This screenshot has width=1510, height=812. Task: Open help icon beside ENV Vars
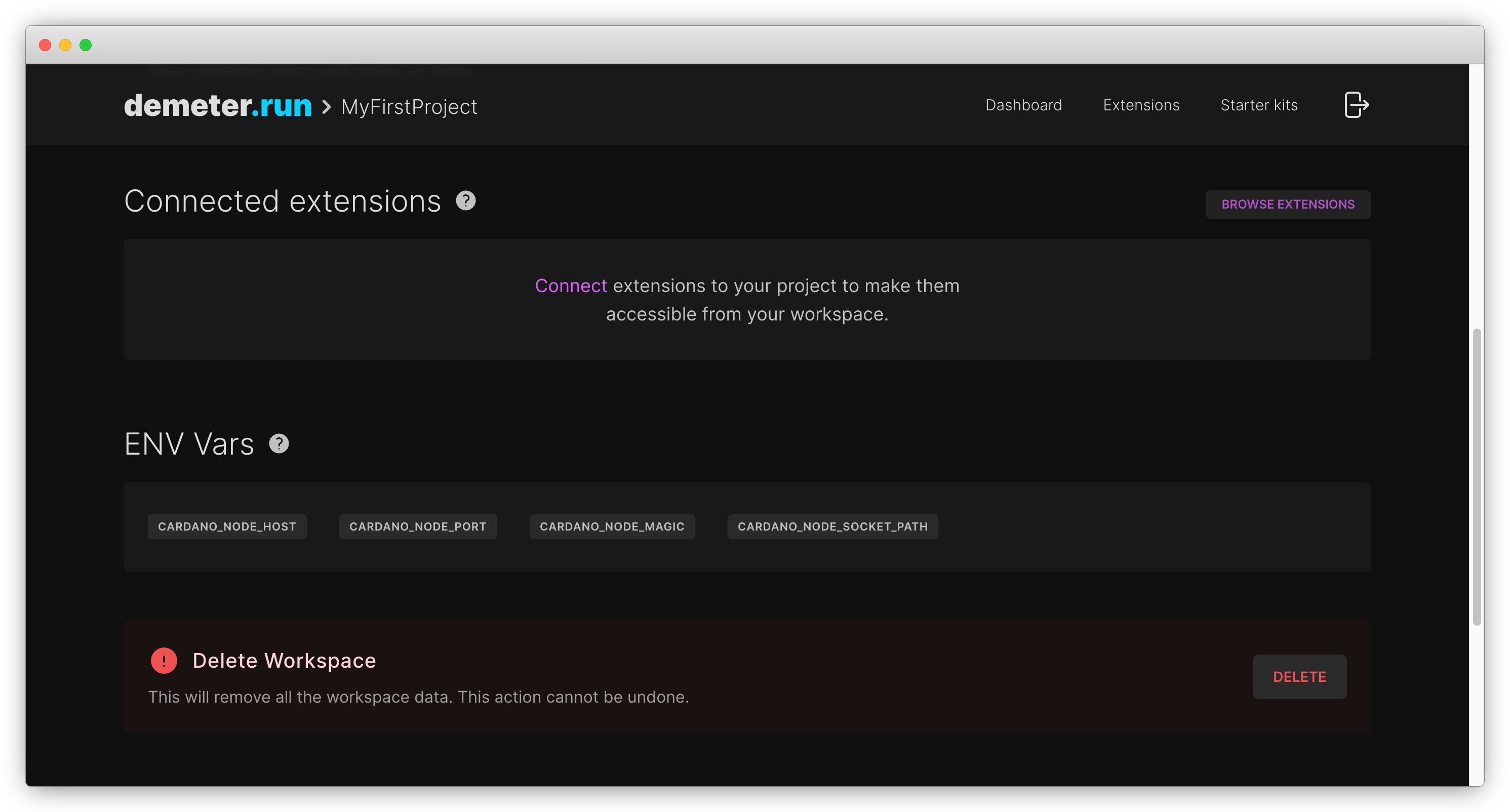(279, 443)
